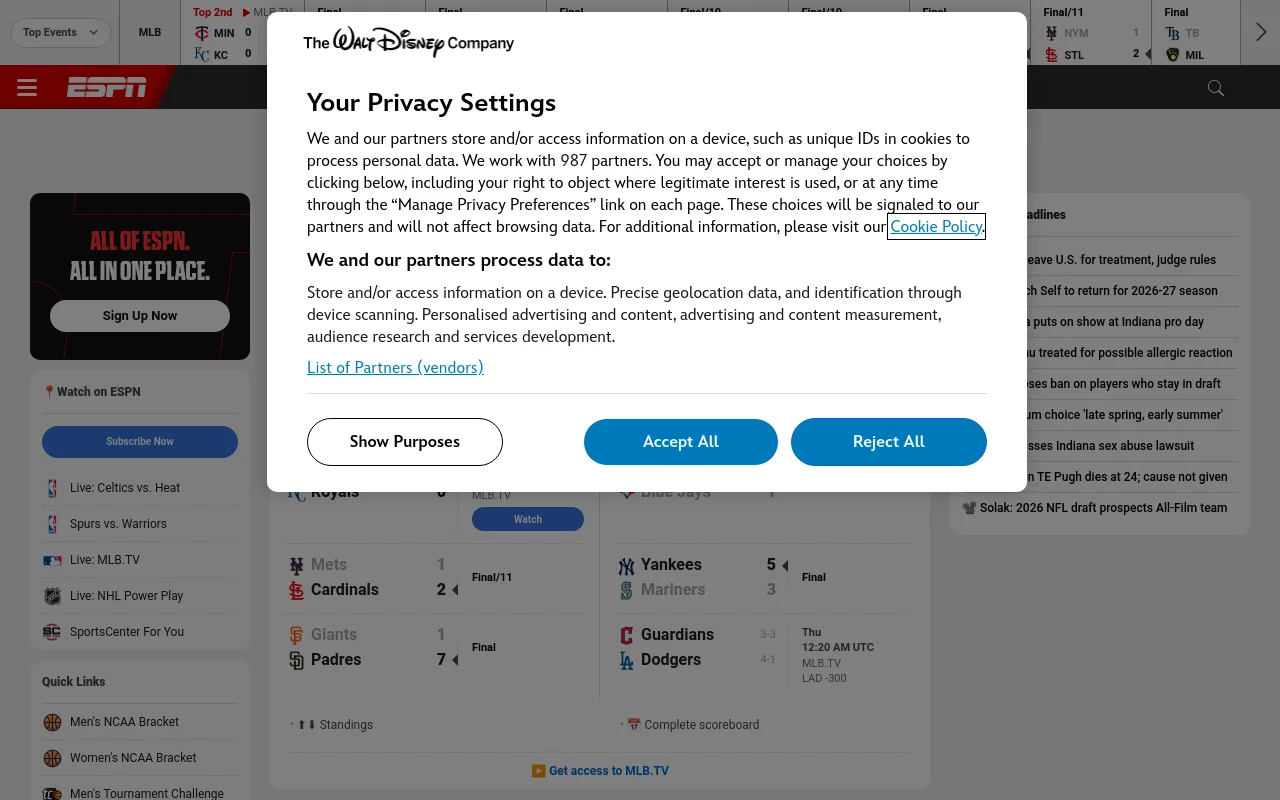Expand the Top Events dropdown
Screen dimensions: 1280x800
tap(61, 32)
